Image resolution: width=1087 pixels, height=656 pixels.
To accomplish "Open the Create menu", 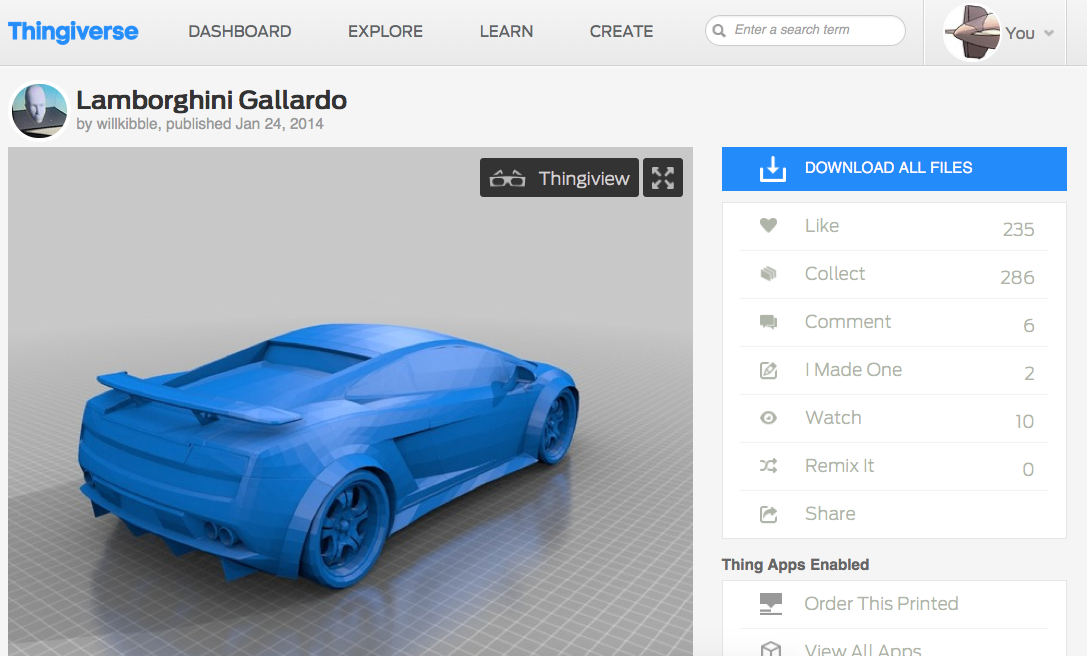I will coord(621,32).
